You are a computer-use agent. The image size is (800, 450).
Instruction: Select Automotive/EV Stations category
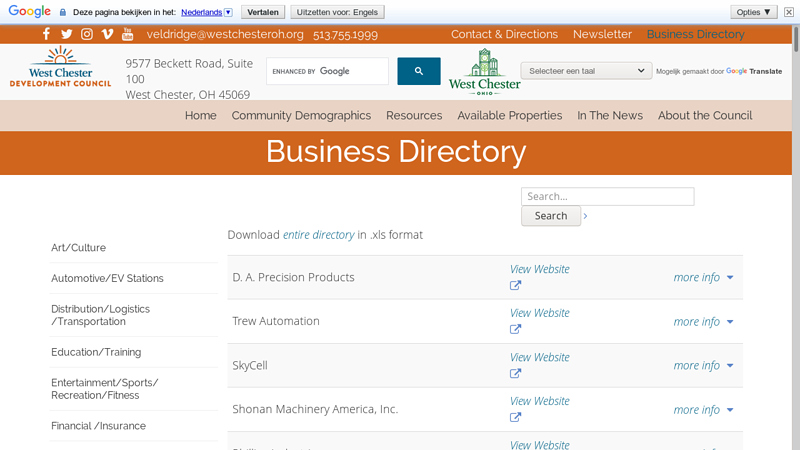(x=107, y=278)
